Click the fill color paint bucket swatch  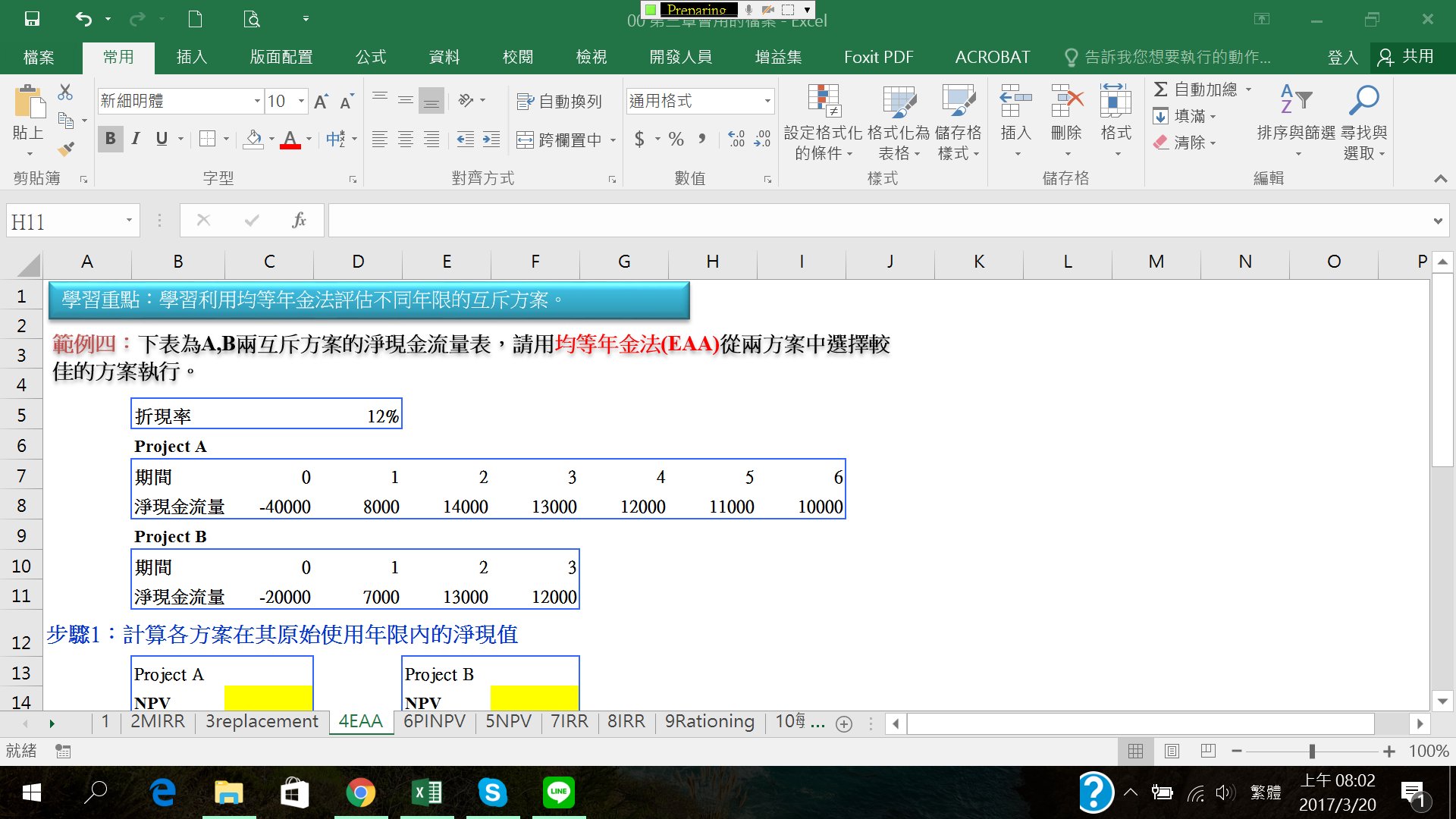point(254,139)
